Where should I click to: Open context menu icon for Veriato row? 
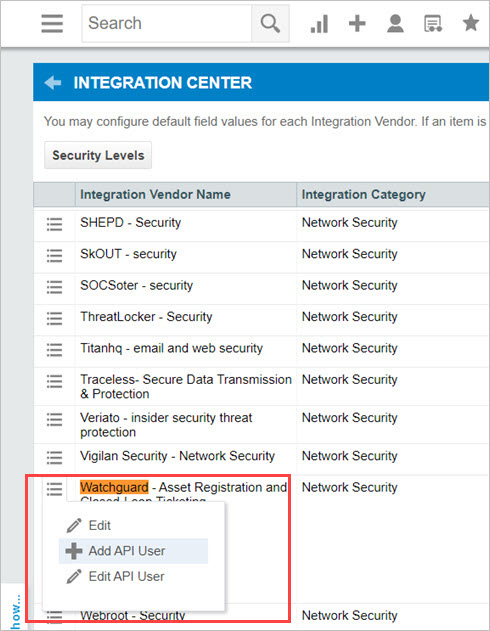click(x=54, y=419)
